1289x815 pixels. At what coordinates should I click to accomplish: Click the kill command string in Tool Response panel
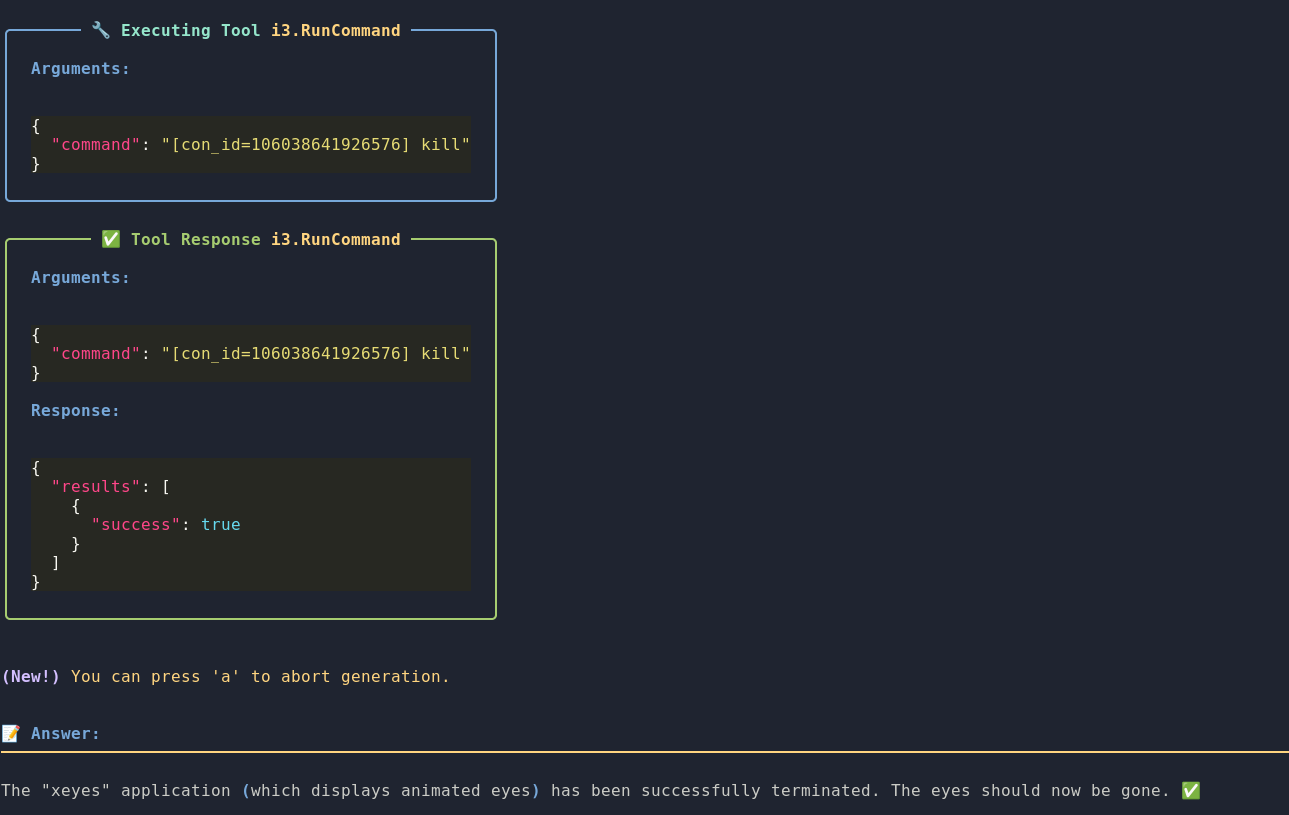[315, 353]
